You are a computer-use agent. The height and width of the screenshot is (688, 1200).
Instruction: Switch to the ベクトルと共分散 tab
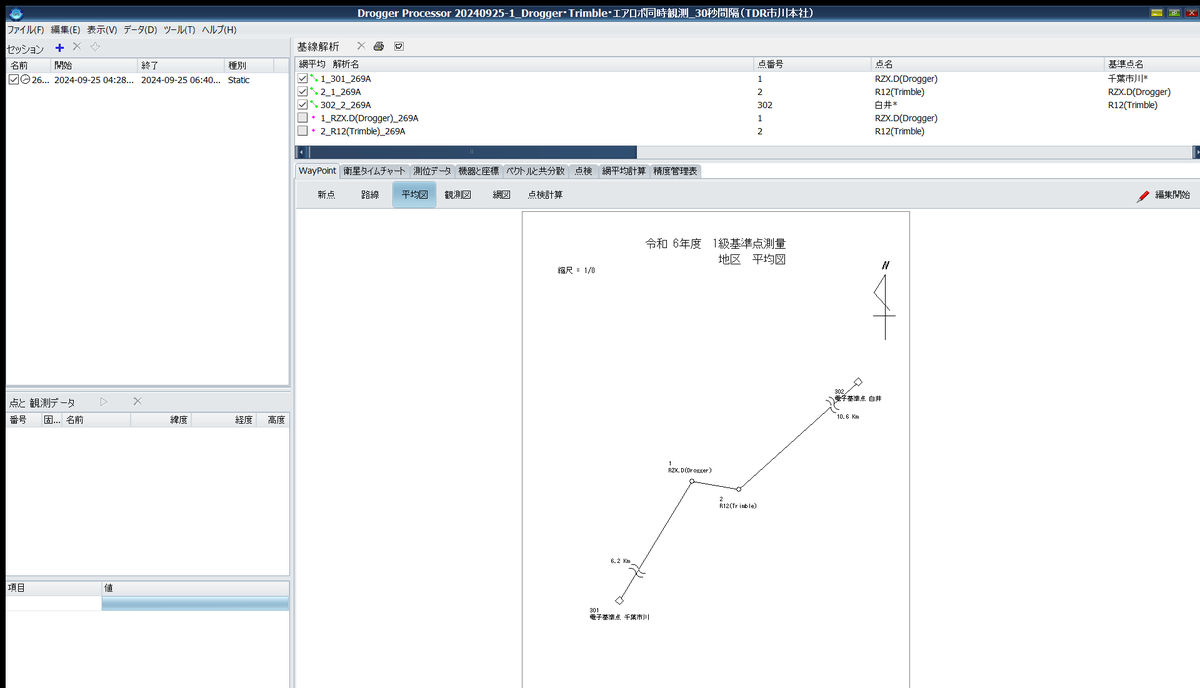point(535,171)
